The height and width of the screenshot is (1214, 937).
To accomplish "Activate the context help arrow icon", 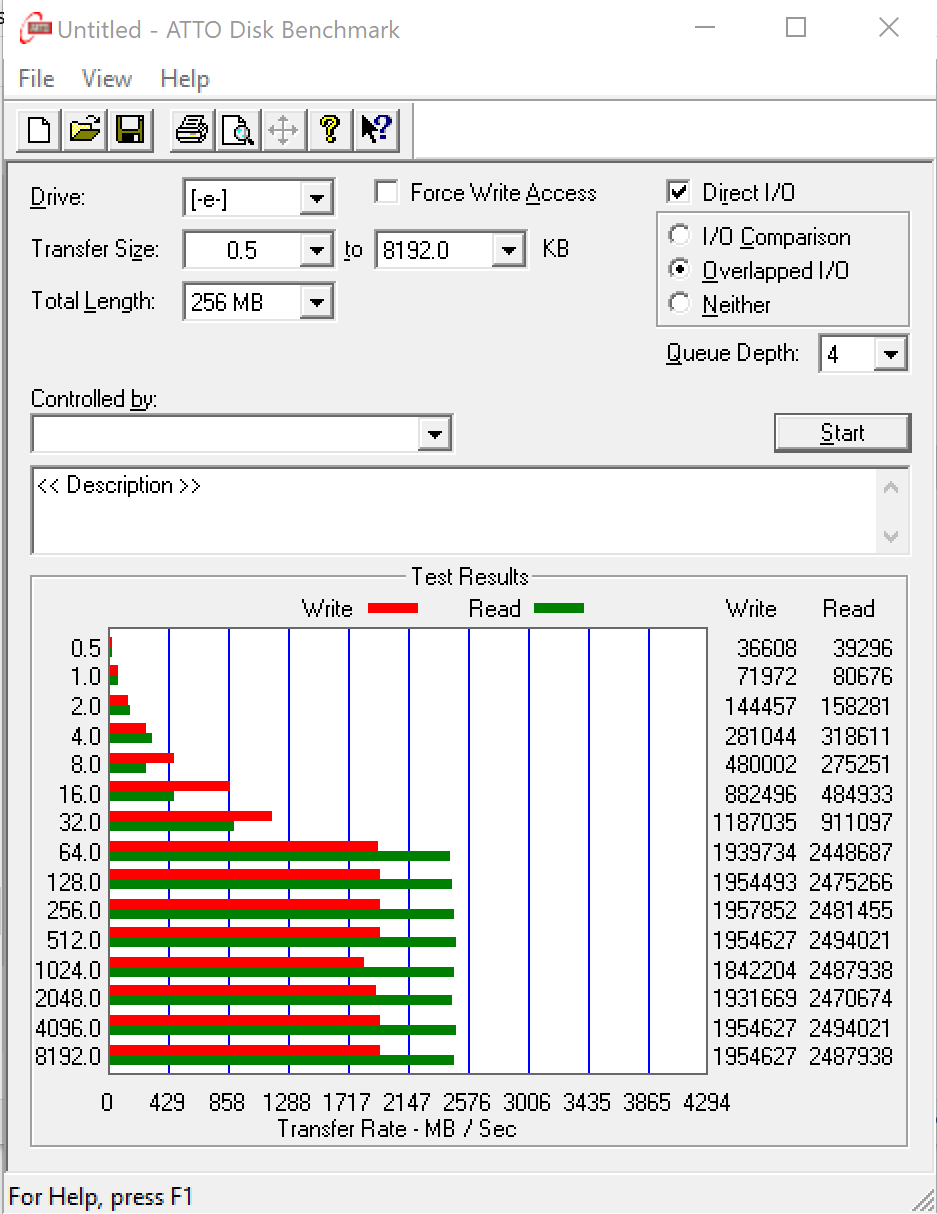I will 376,130.
